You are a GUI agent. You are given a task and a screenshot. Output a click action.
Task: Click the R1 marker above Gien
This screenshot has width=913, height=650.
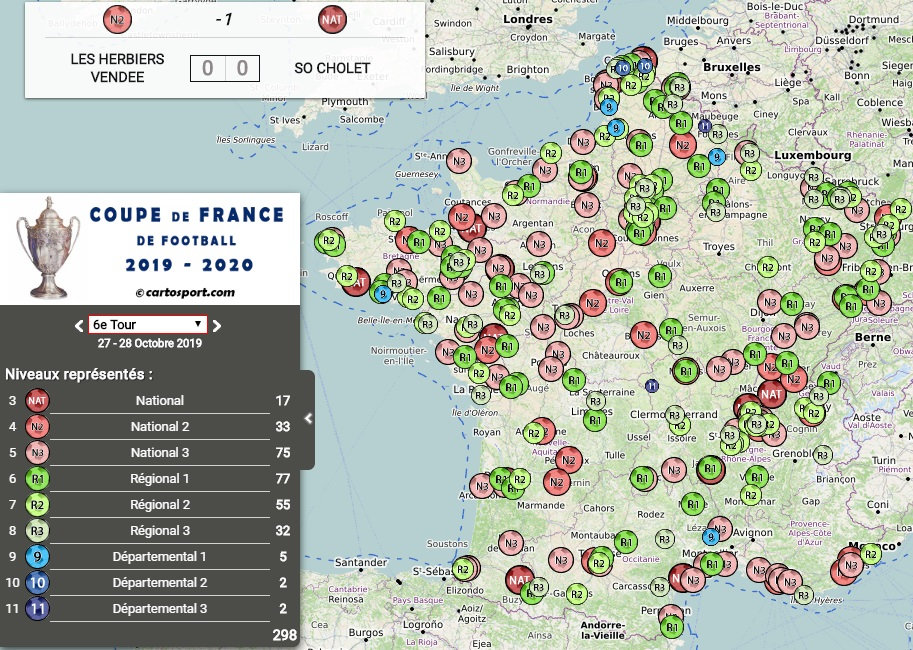660,276
